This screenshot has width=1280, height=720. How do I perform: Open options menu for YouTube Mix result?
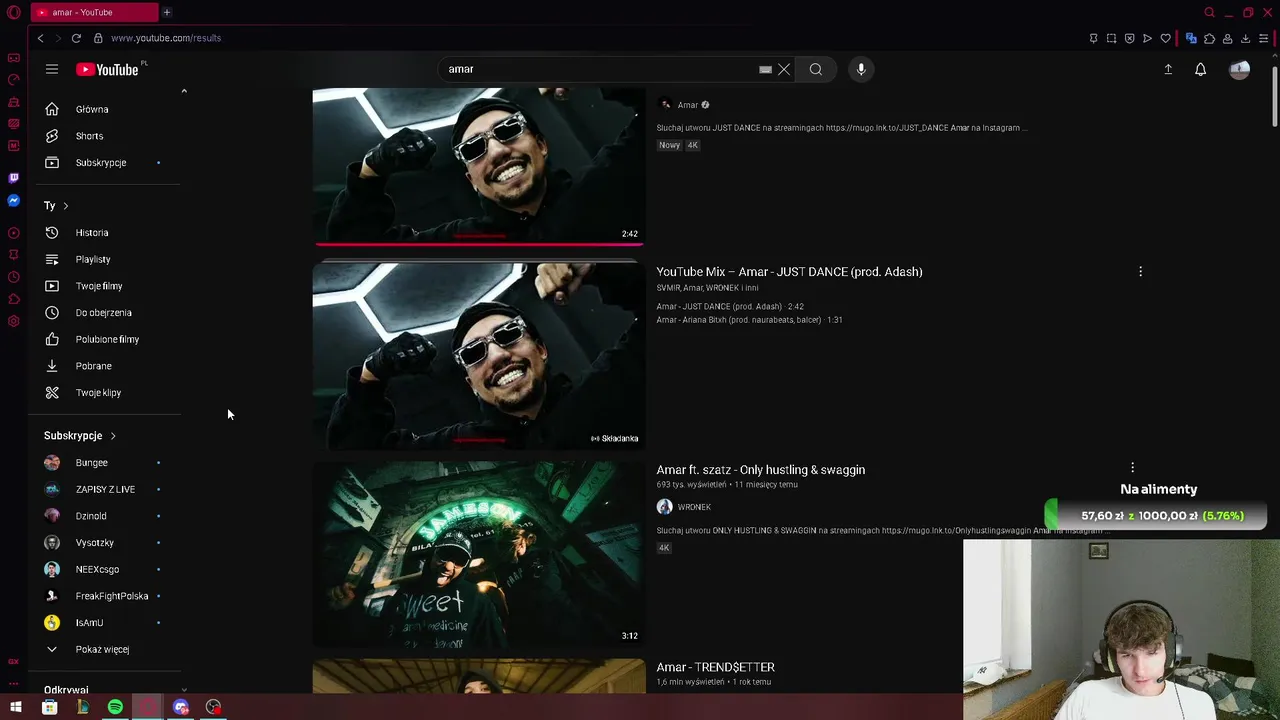click(1140, 272)
